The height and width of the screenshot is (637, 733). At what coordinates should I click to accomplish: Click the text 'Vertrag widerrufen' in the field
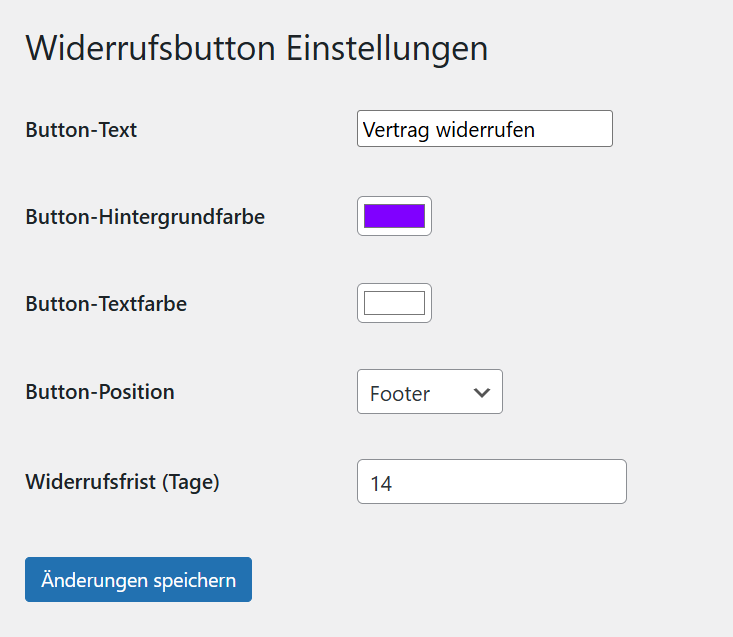(449, 130)
